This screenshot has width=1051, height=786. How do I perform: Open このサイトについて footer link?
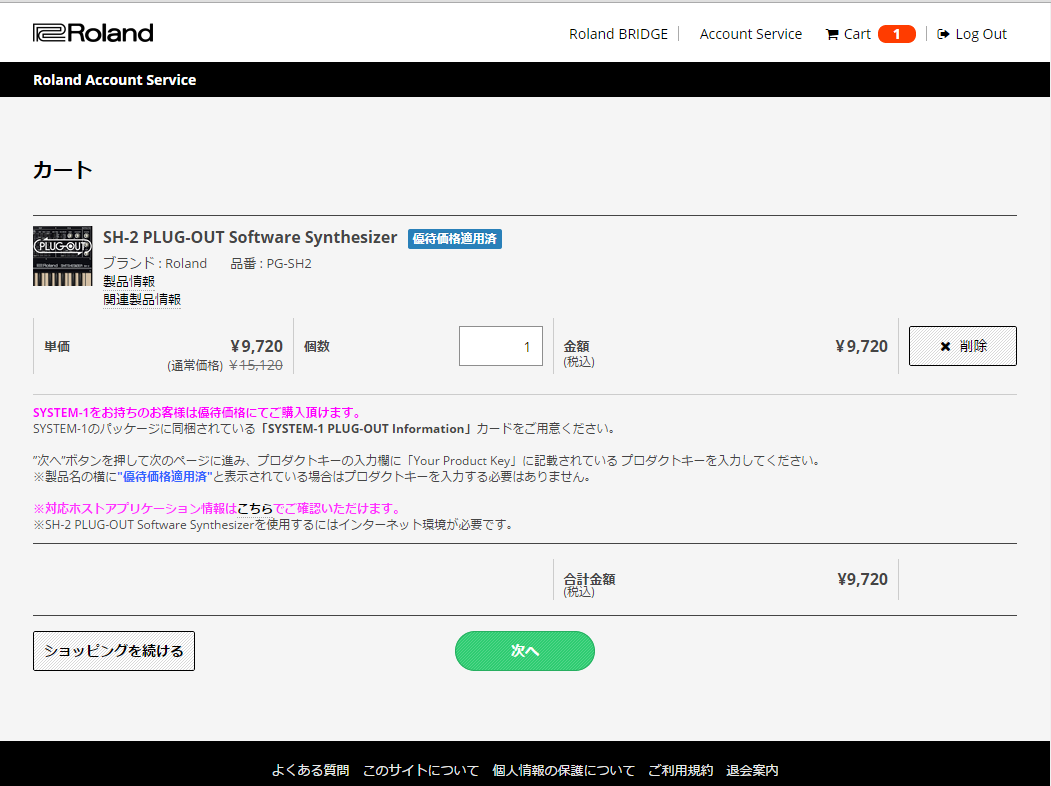(x=421, y=771)
